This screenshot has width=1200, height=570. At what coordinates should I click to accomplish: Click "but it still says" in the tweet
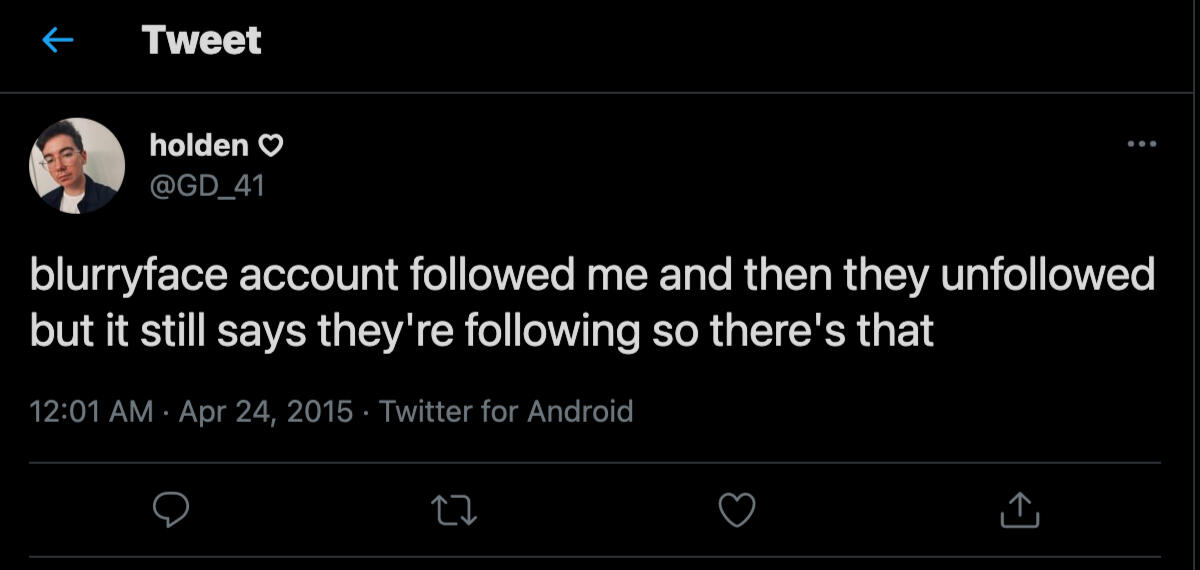[168, 331]
